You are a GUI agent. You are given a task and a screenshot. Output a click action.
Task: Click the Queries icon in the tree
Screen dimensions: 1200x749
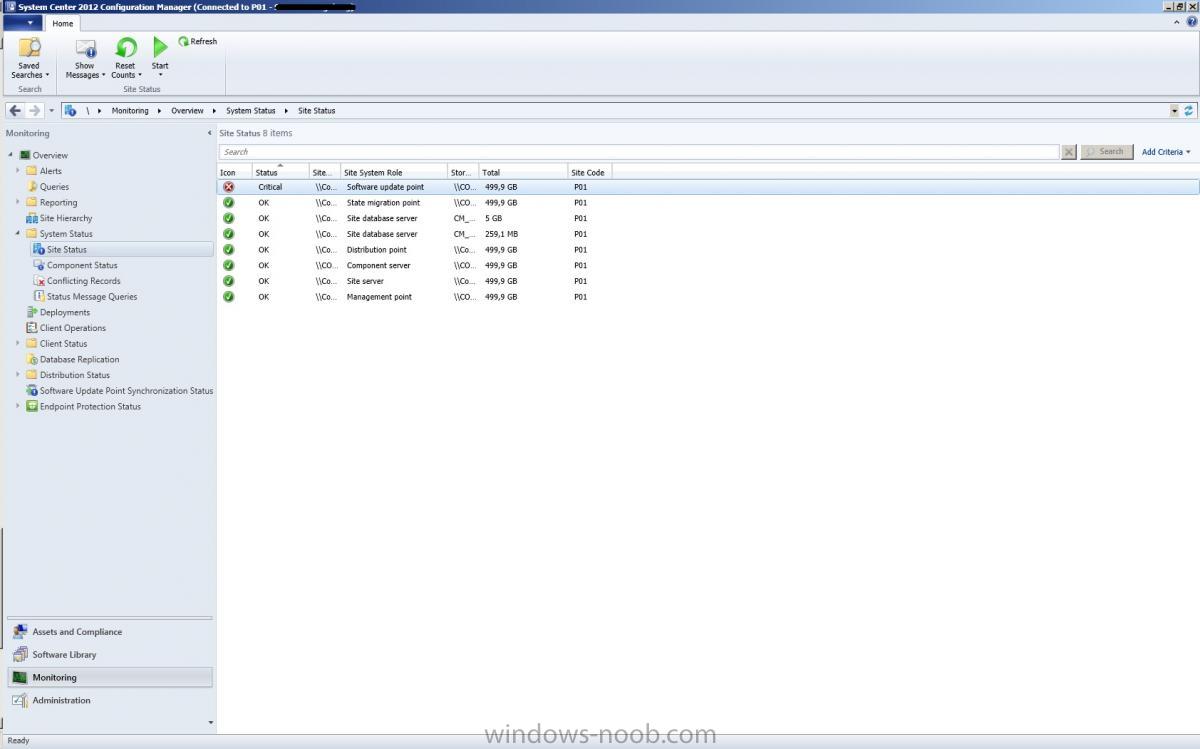[32, 187]
